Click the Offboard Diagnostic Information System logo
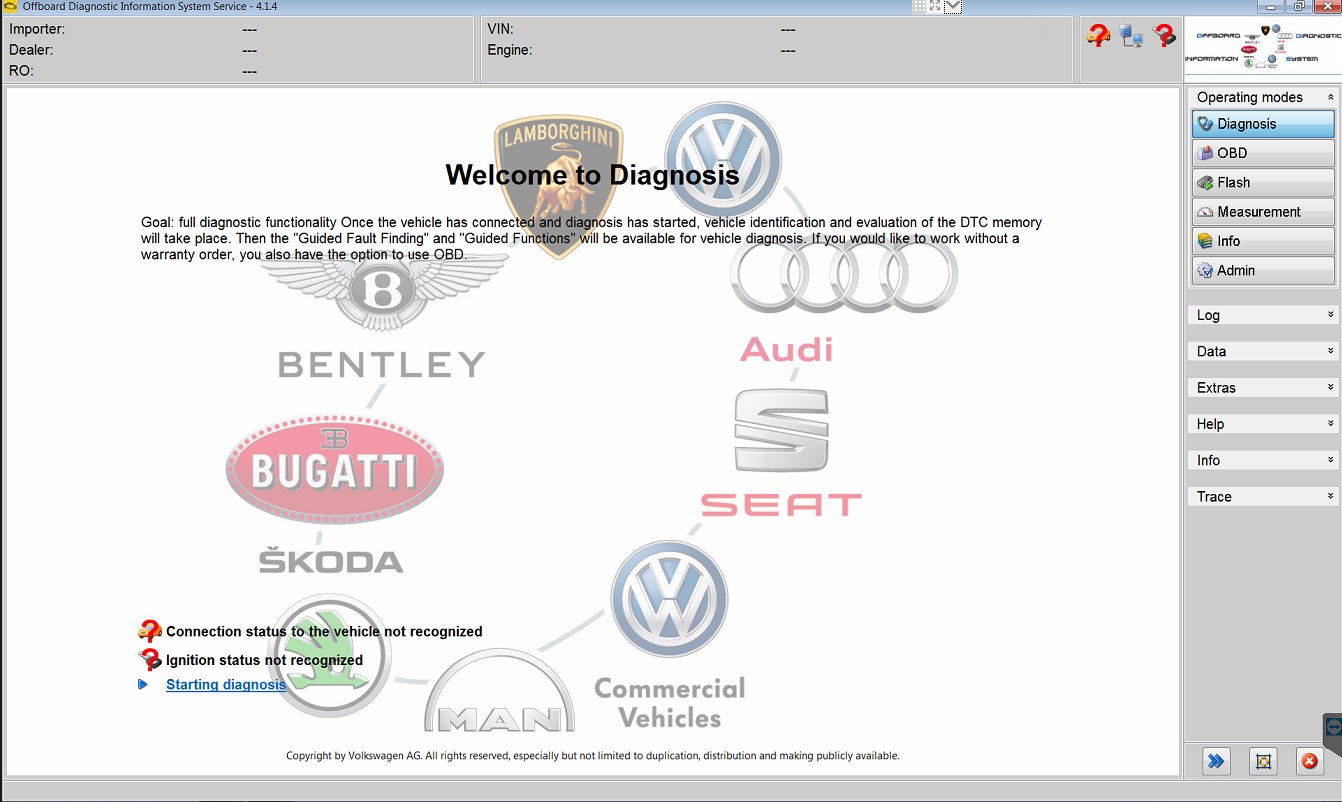The image size is (1342, 802). coord(1263,47)
